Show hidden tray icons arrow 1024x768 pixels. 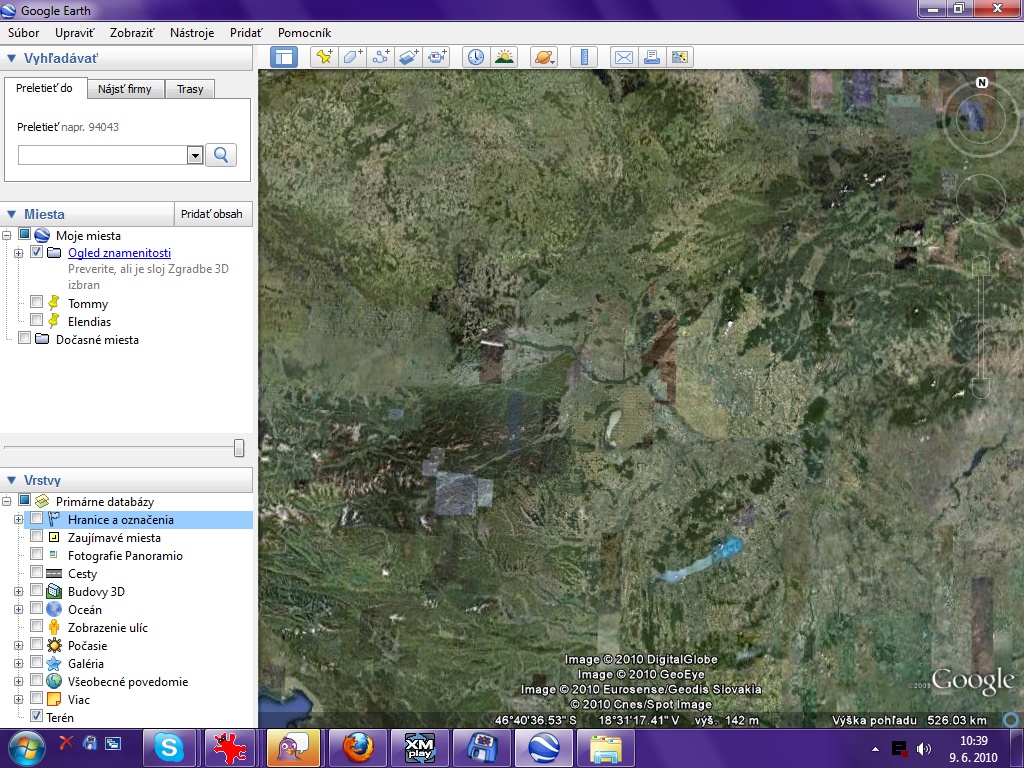pos(876,749)
